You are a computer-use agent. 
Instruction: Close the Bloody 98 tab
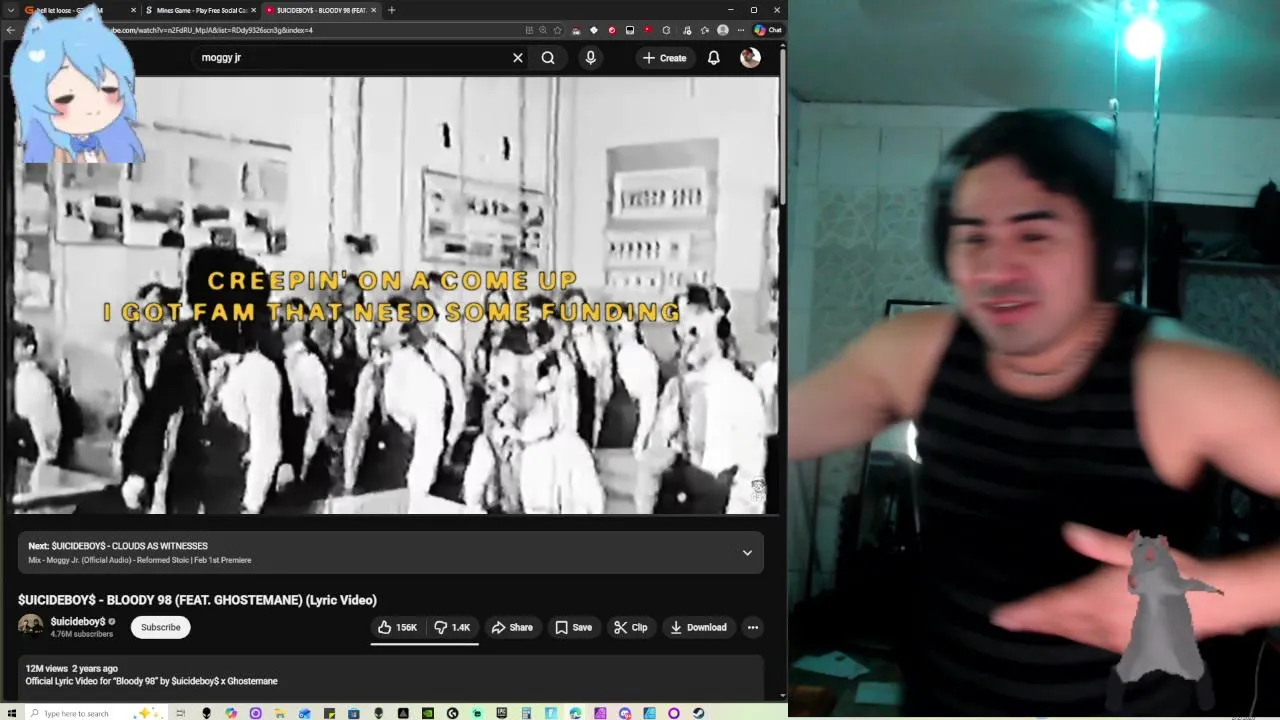(x=374, y=10)
